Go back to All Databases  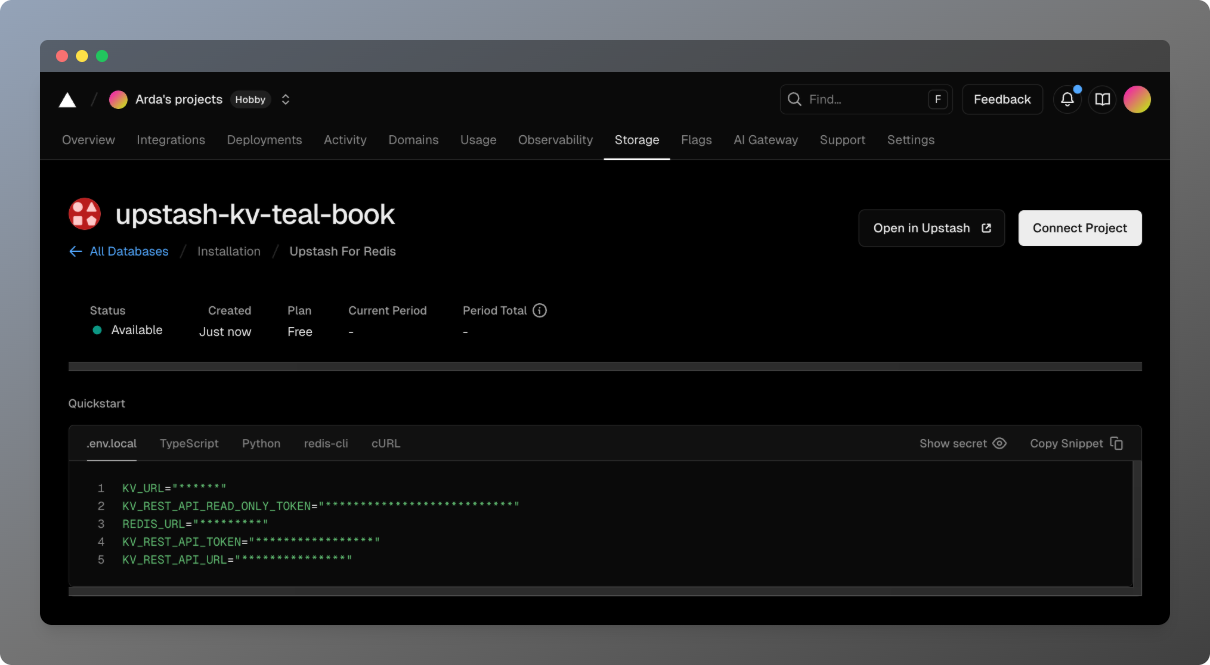(118, 251)
